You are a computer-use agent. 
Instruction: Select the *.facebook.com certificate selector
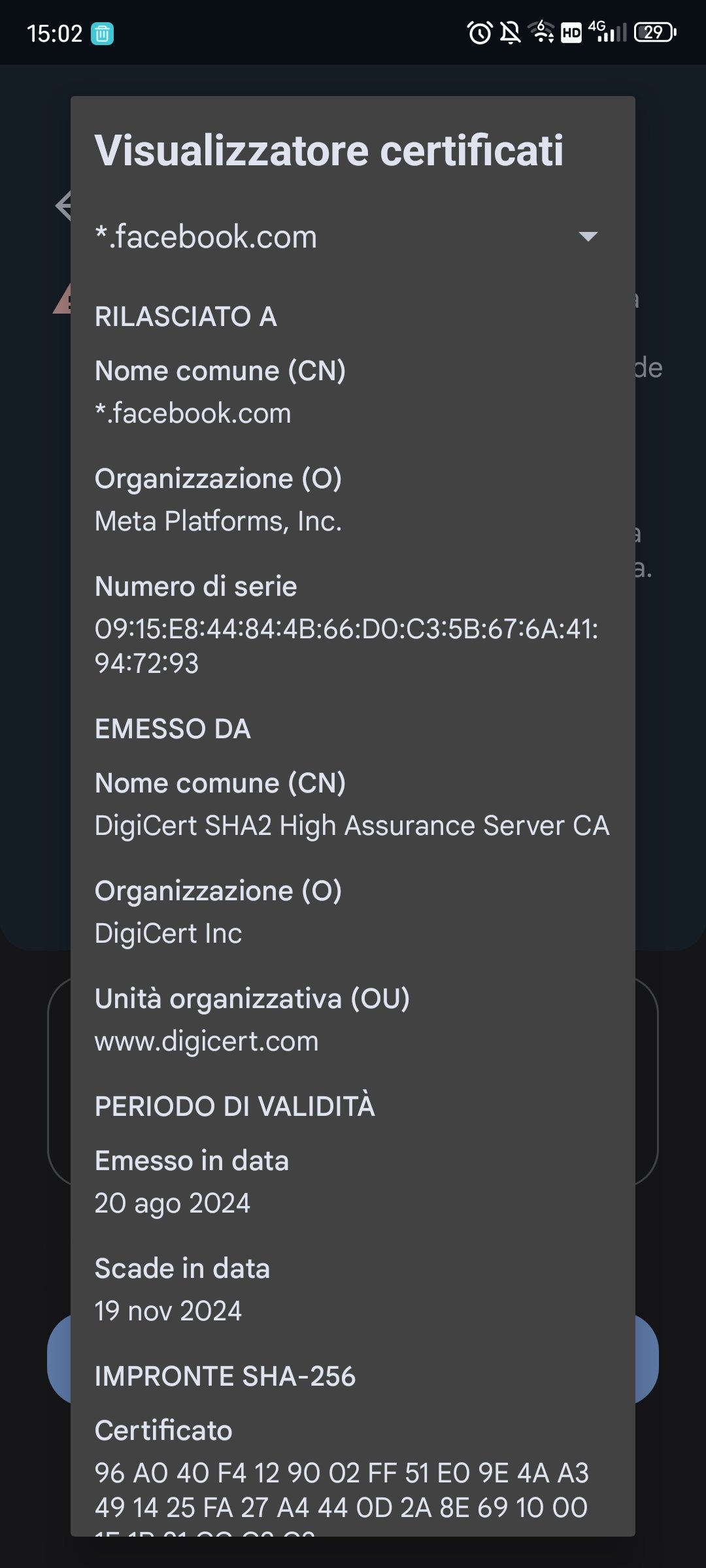pyautogui.click(x=353, y=237)
